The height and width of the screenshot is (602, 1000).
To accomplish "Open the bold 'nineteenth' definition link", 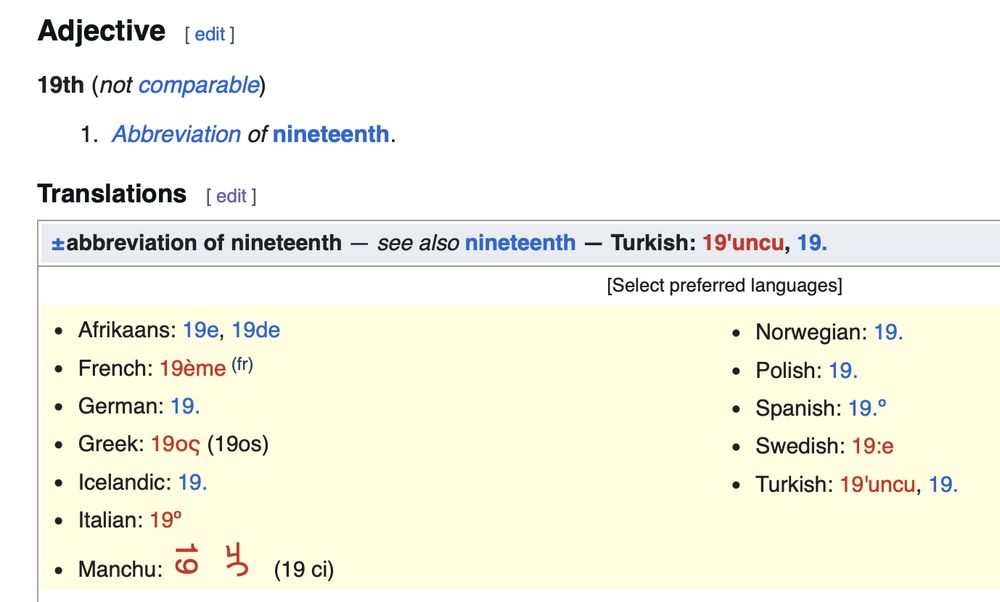I will point(330,134).
